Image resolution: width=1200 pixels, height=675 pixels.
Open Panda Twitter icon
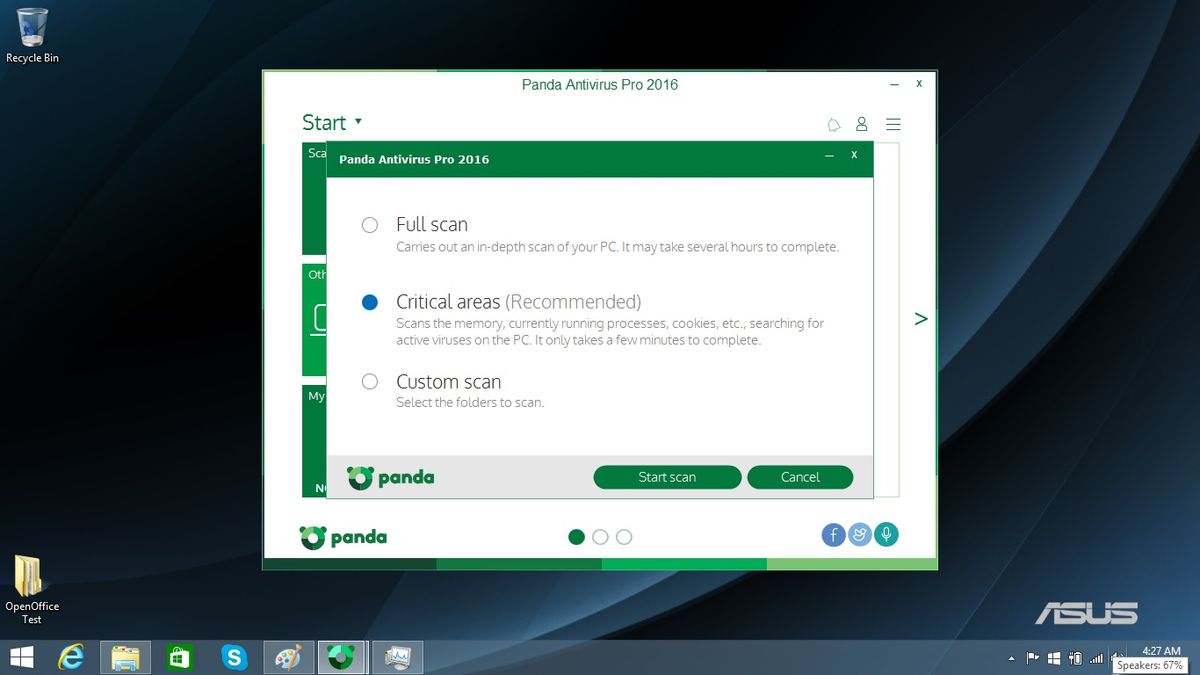tap(860, 535)
